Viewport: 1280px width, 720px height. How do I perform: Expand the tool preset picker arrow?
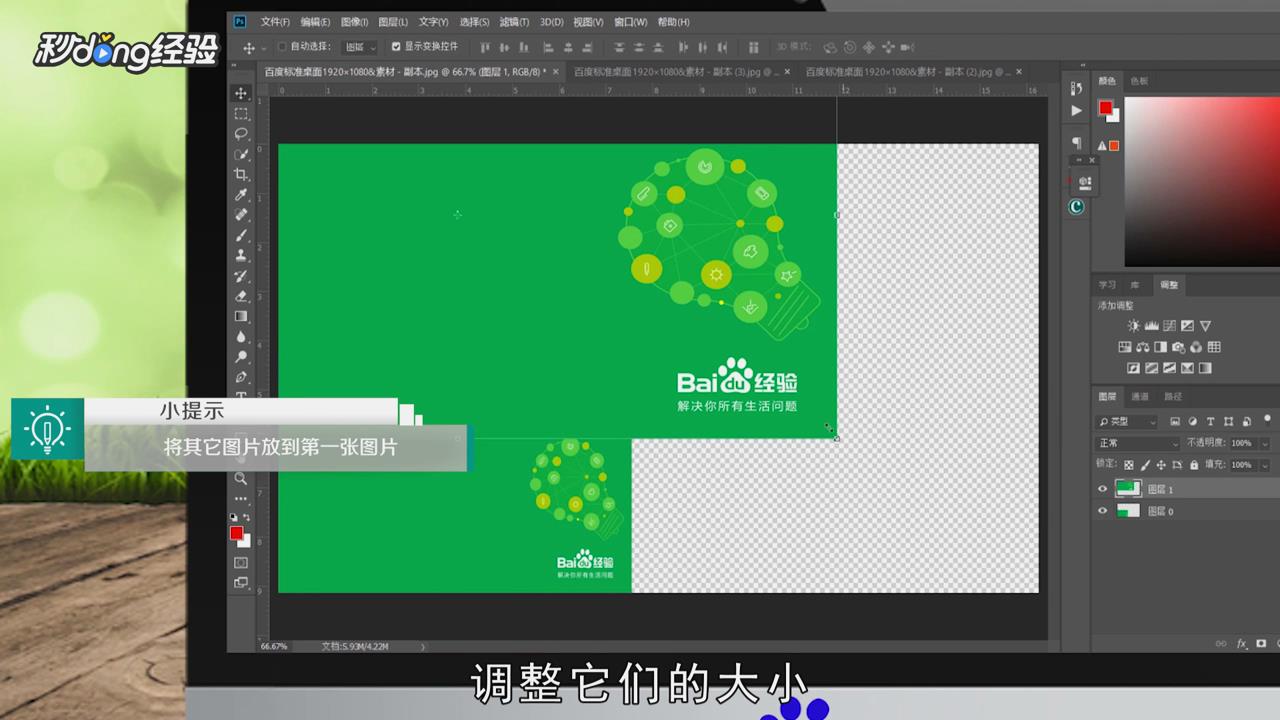coord(264,48)
